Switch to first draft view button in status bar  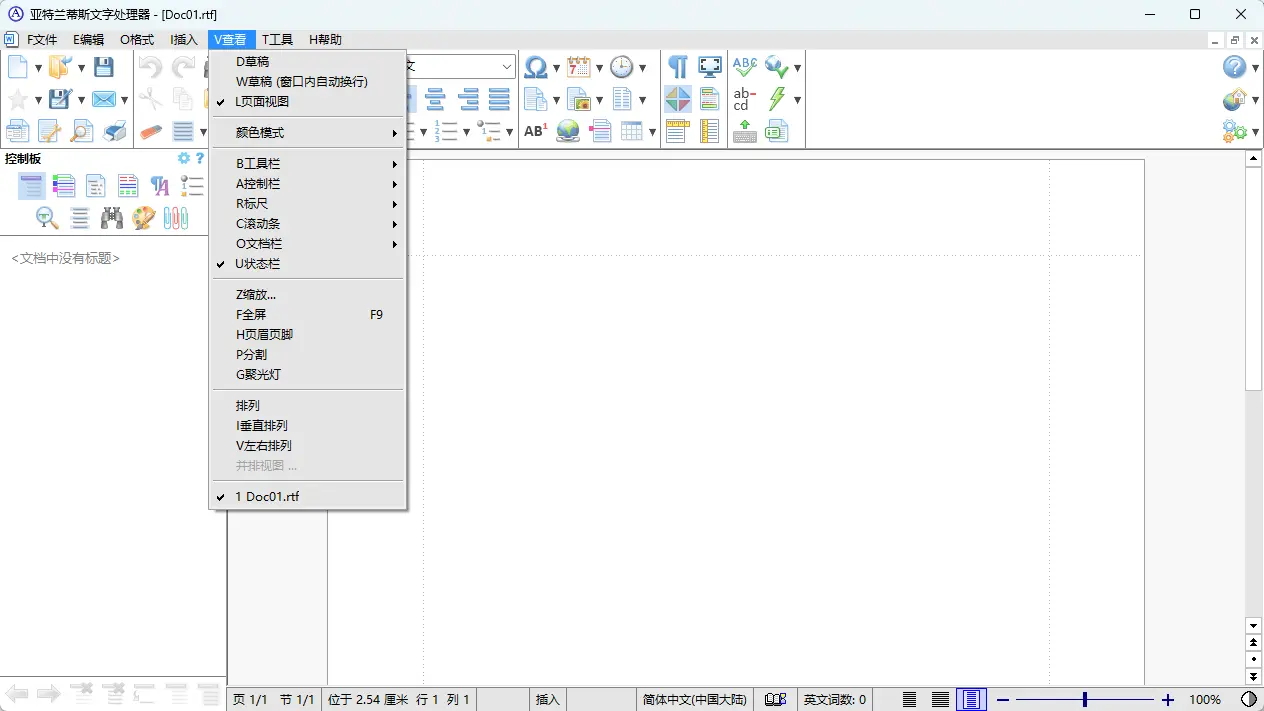[909, 699]
